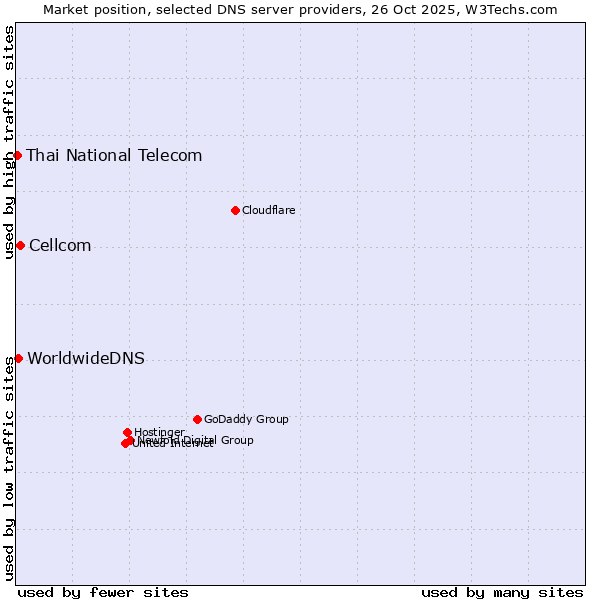Select the 'used by low traffic sites' axis label
This screenshot has width=600, height=600.
pyautogui.click(x=9, y=467)
